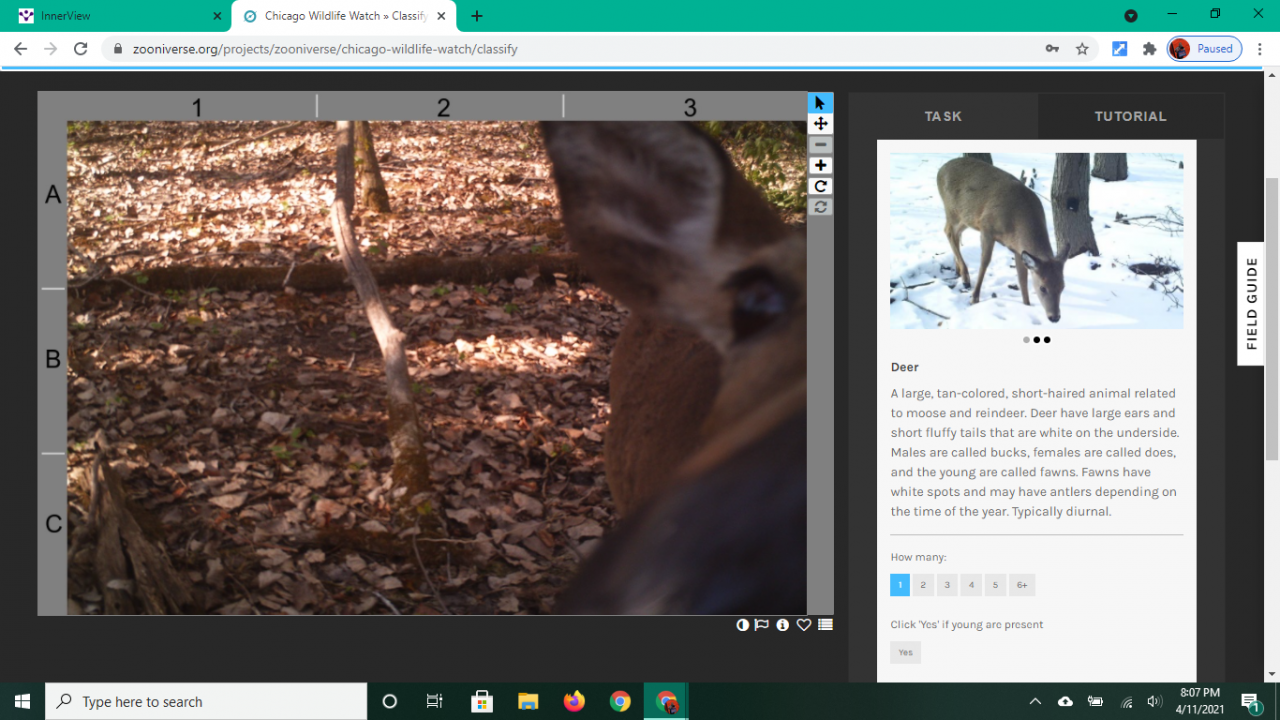Screen dimensions: 1280x720
Task: Open the tab search dropdown
Action: pyautogui.click(x=1131, y=16)
